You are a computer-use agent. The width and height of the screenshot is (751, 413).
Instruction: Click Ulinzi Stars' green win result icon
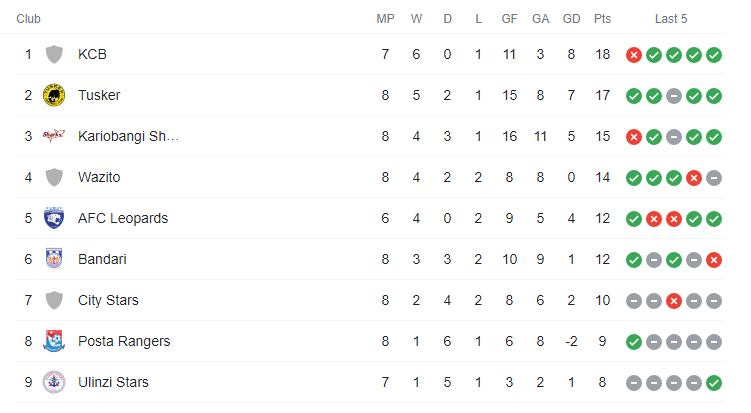tap(714, 383)
